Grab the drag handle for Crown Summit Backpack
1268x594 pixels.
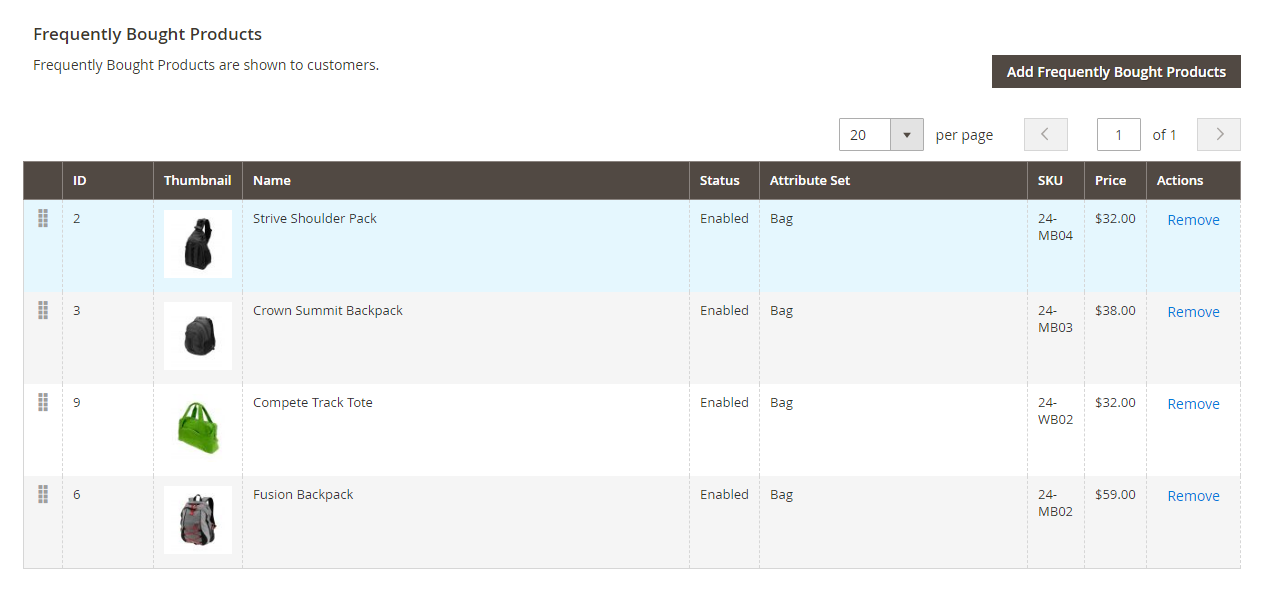43,310
